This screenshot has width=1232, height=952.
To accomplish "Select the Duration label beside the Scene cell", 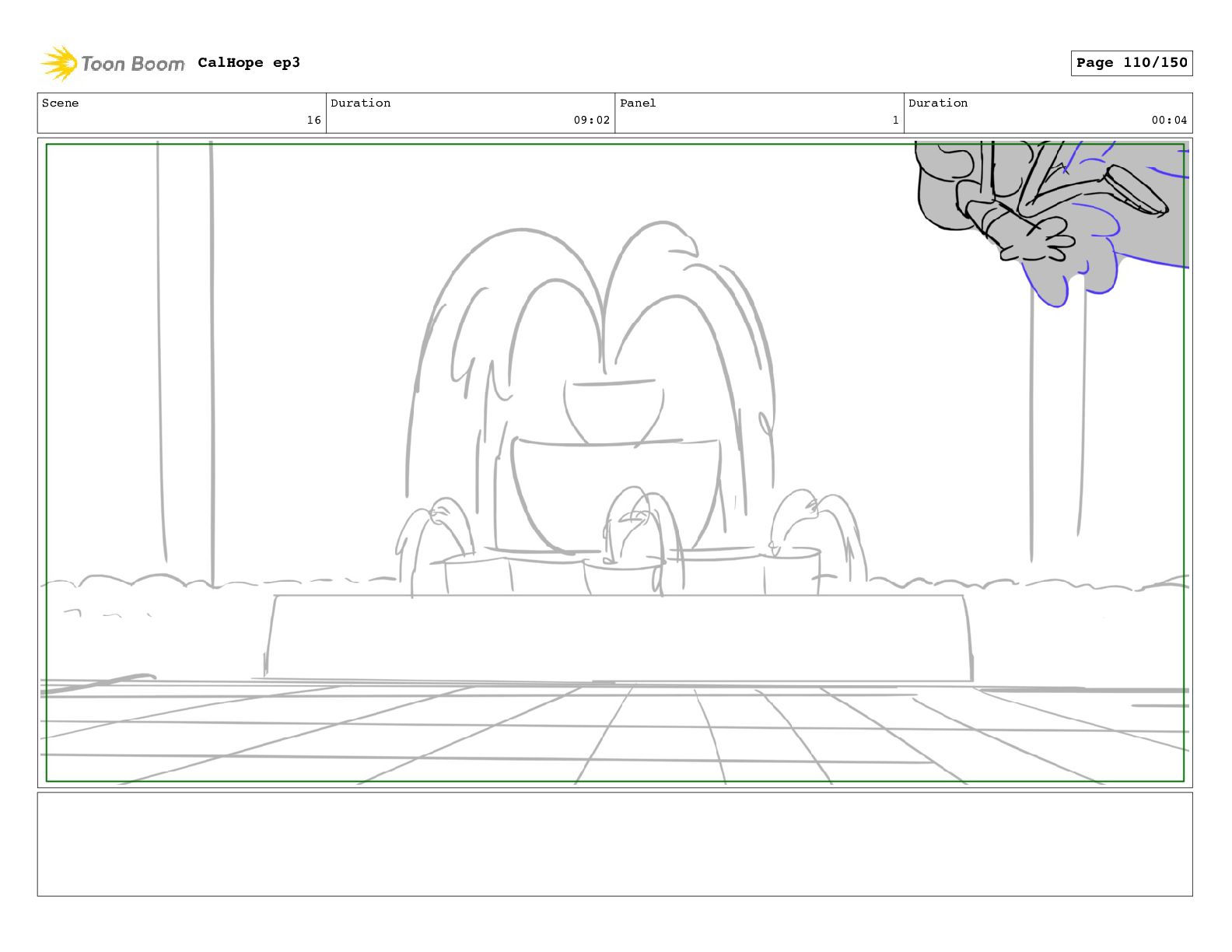I will pyautogui.click(x=361, y=103).
